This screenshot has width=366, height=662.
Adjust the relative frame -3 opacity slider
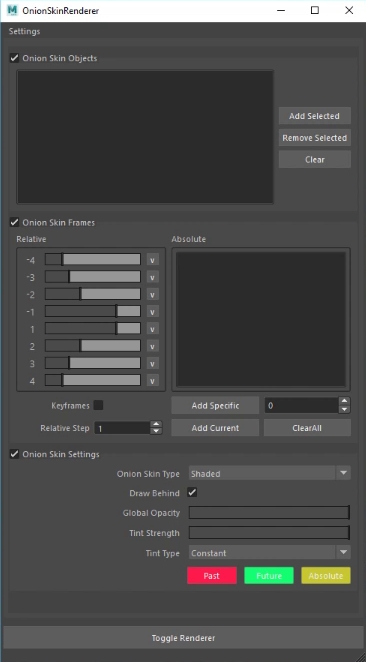tap(93, 277)
